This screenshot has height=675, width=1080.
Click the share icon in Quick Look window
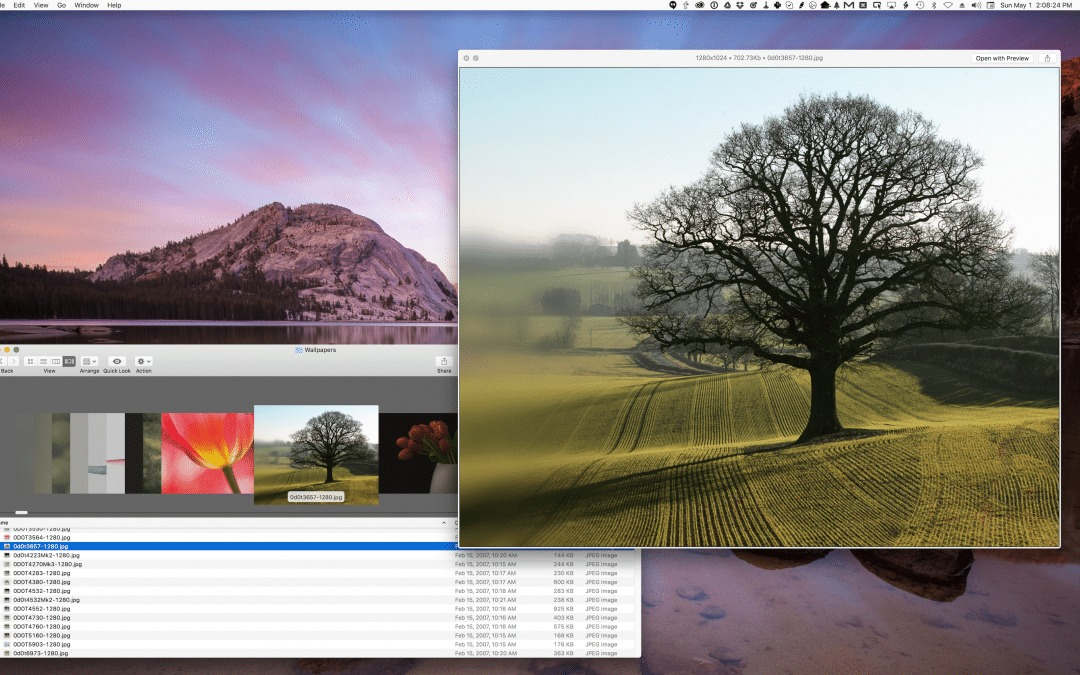tap(1047, 58)
